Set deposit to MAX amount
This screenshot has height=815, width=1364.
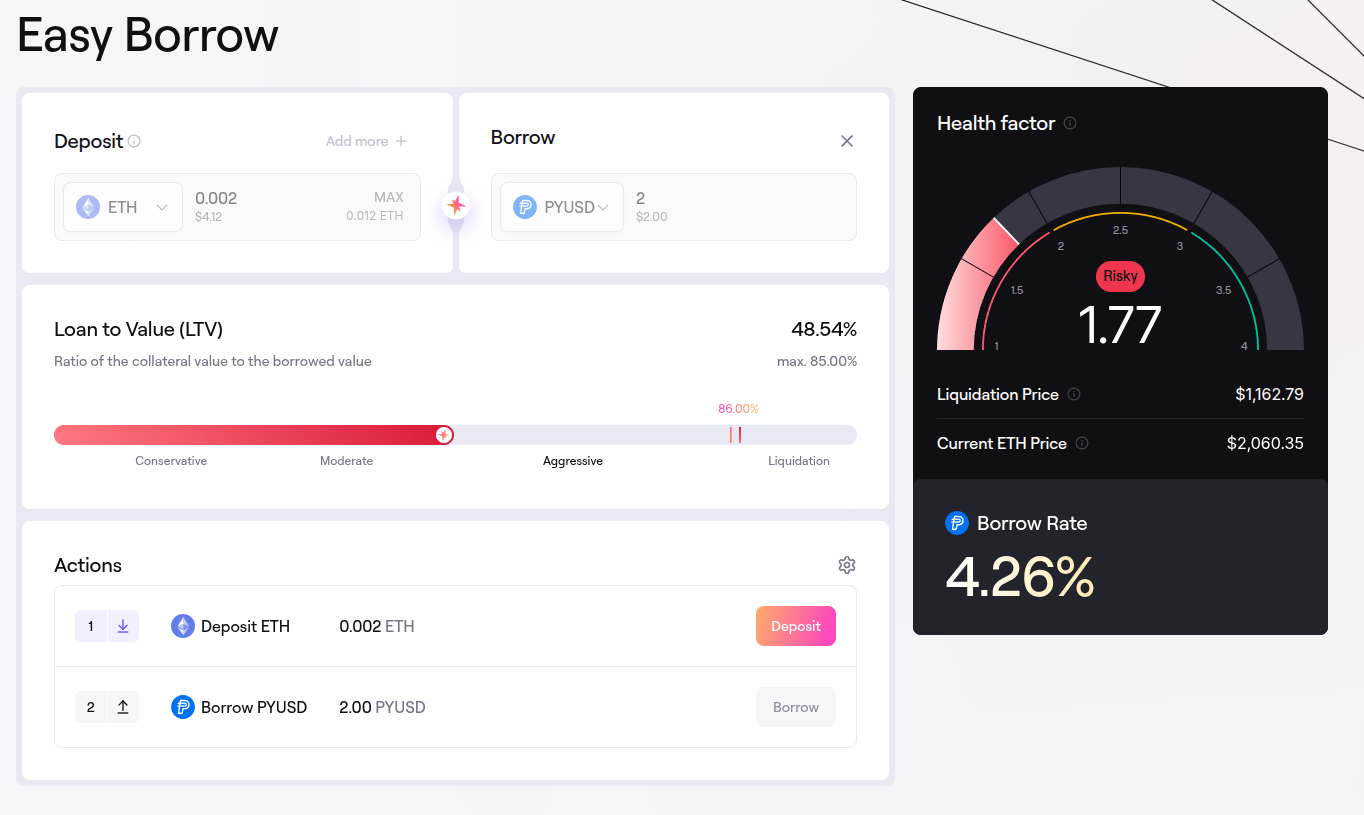point(388,198)
